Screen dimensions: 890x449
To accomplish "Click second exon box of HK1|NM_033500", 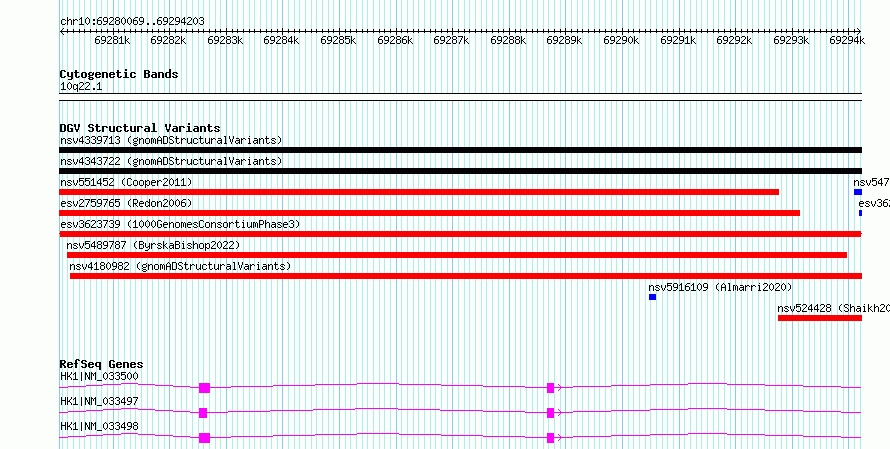I will [x=551, y=388].
